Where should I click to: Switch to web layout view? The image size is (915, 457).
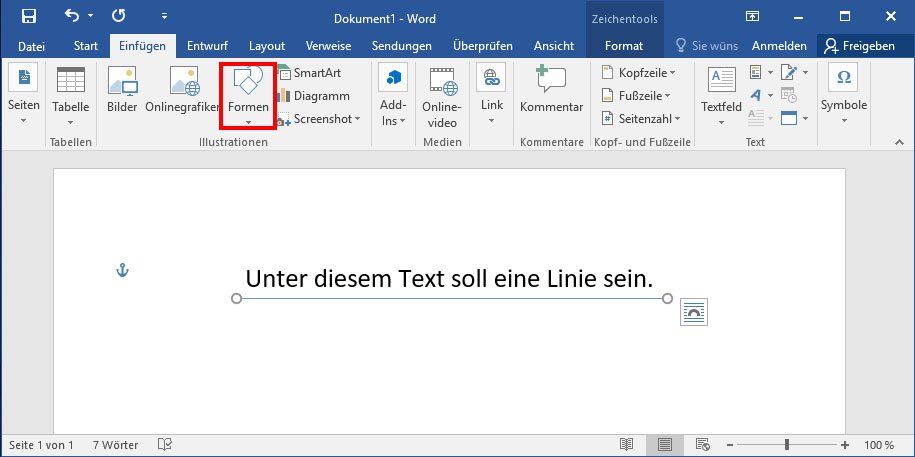(x=703, y=445)
